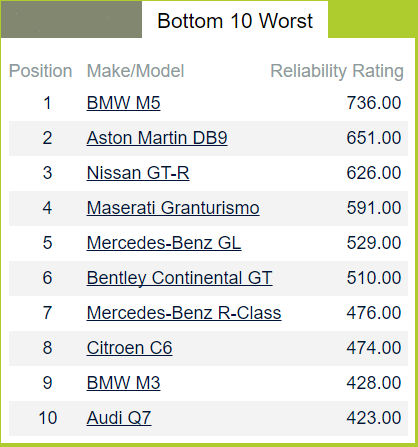418x447 pixels.
Task: Open Bentley Continental GT link
Action: 180,278
